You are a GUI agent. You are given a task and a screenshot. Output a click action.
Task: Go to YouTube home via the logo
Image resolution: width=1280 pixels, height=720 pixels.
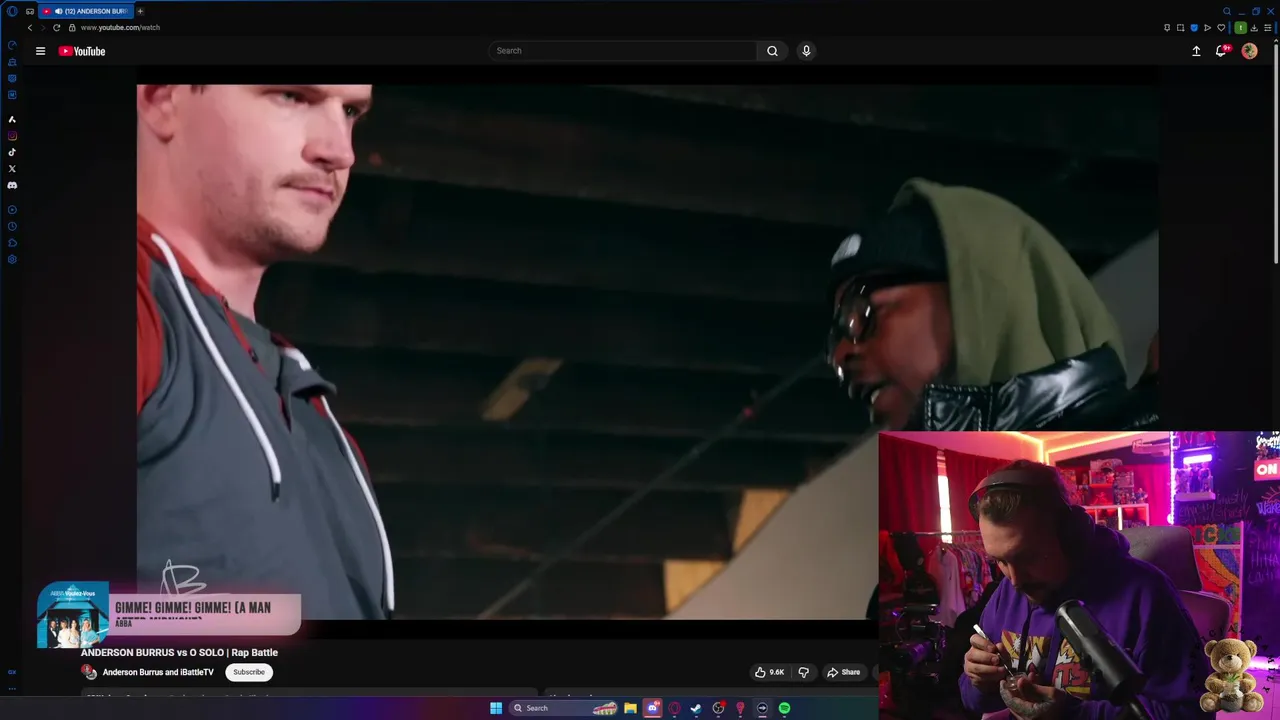[82, 51]
